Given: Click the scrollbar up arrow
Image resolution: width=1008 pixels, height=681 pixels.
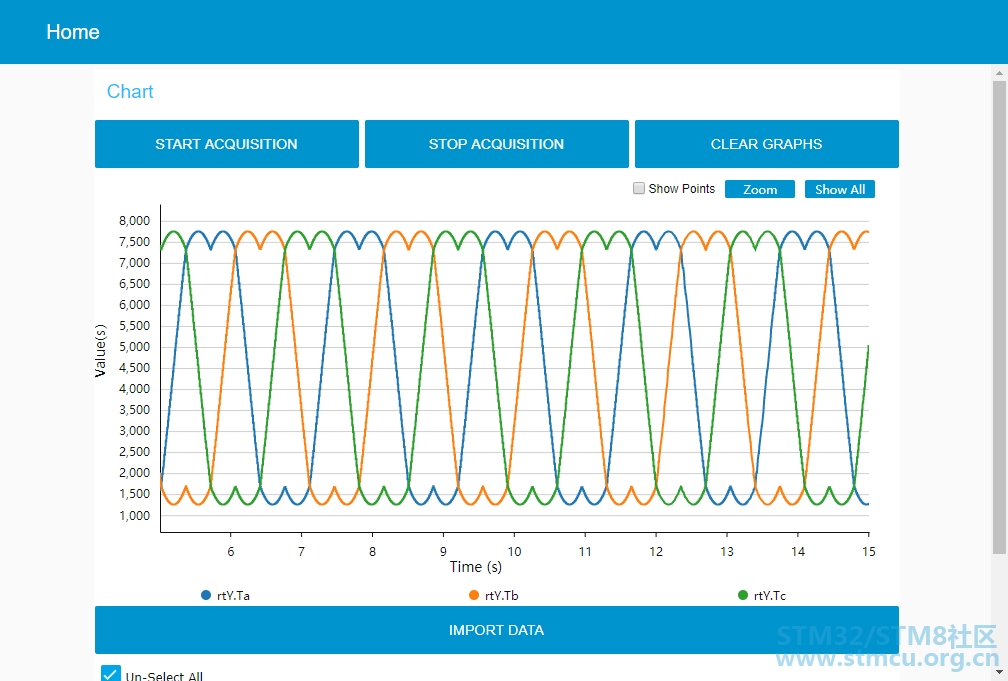Looking at the screenshot, I should (999, 73).
